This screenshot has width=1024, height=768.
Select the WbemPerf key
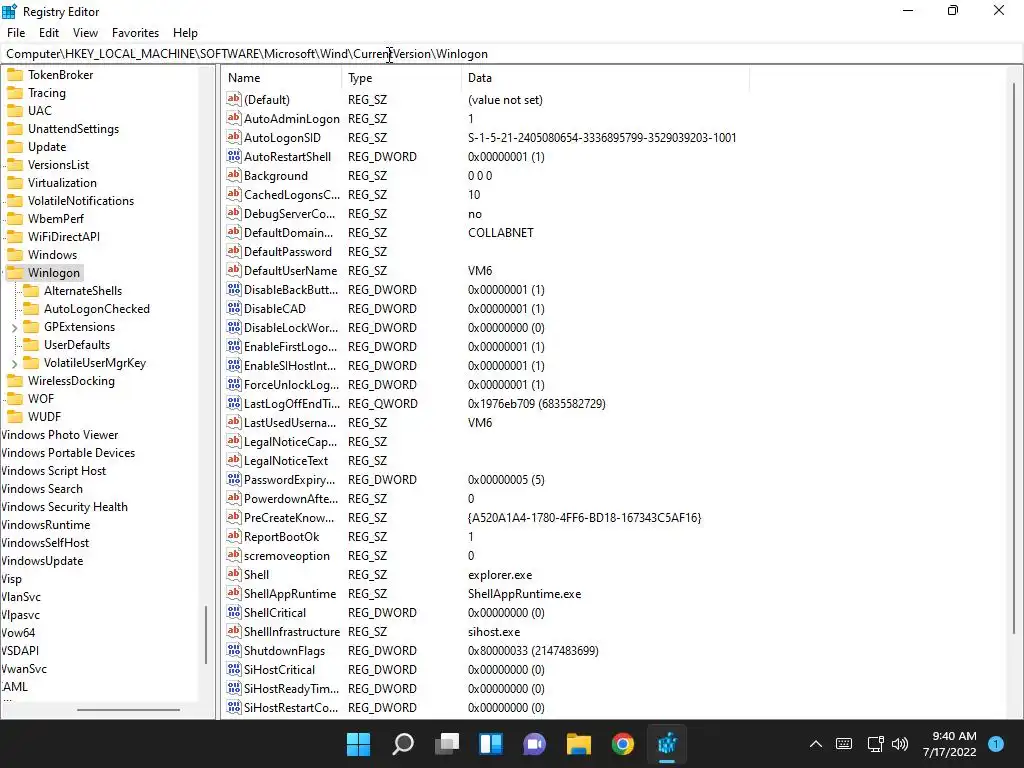coord(56,219)
